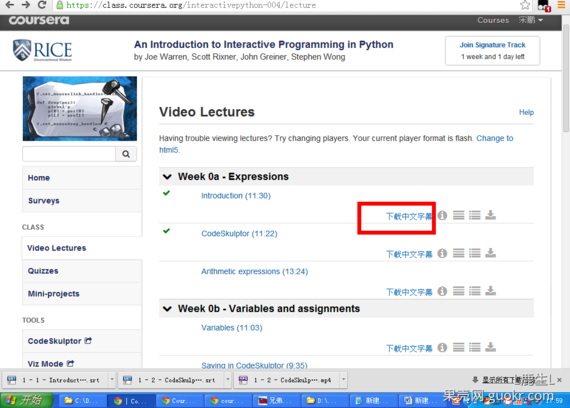Click the Coursera logo

(x=39, y=20)
